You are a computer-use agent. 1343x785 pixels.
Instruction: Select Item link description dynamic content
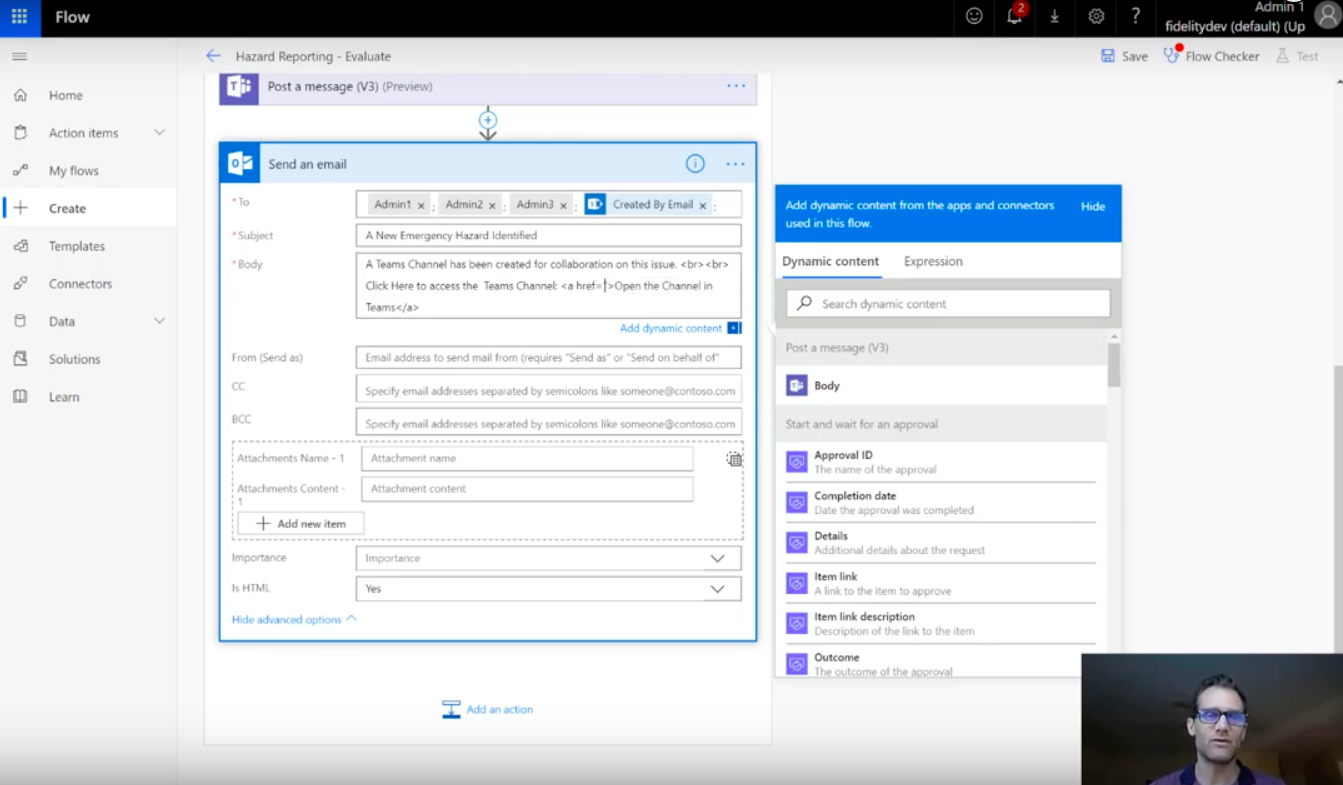point(941,624)
